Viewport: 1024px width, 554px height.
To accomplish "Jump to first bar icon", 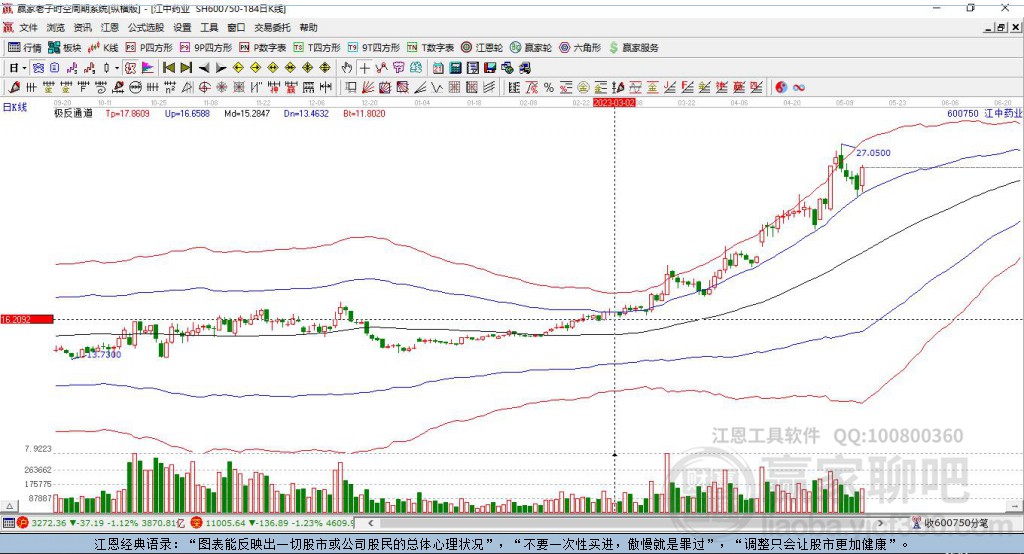I will pos(168,68).
